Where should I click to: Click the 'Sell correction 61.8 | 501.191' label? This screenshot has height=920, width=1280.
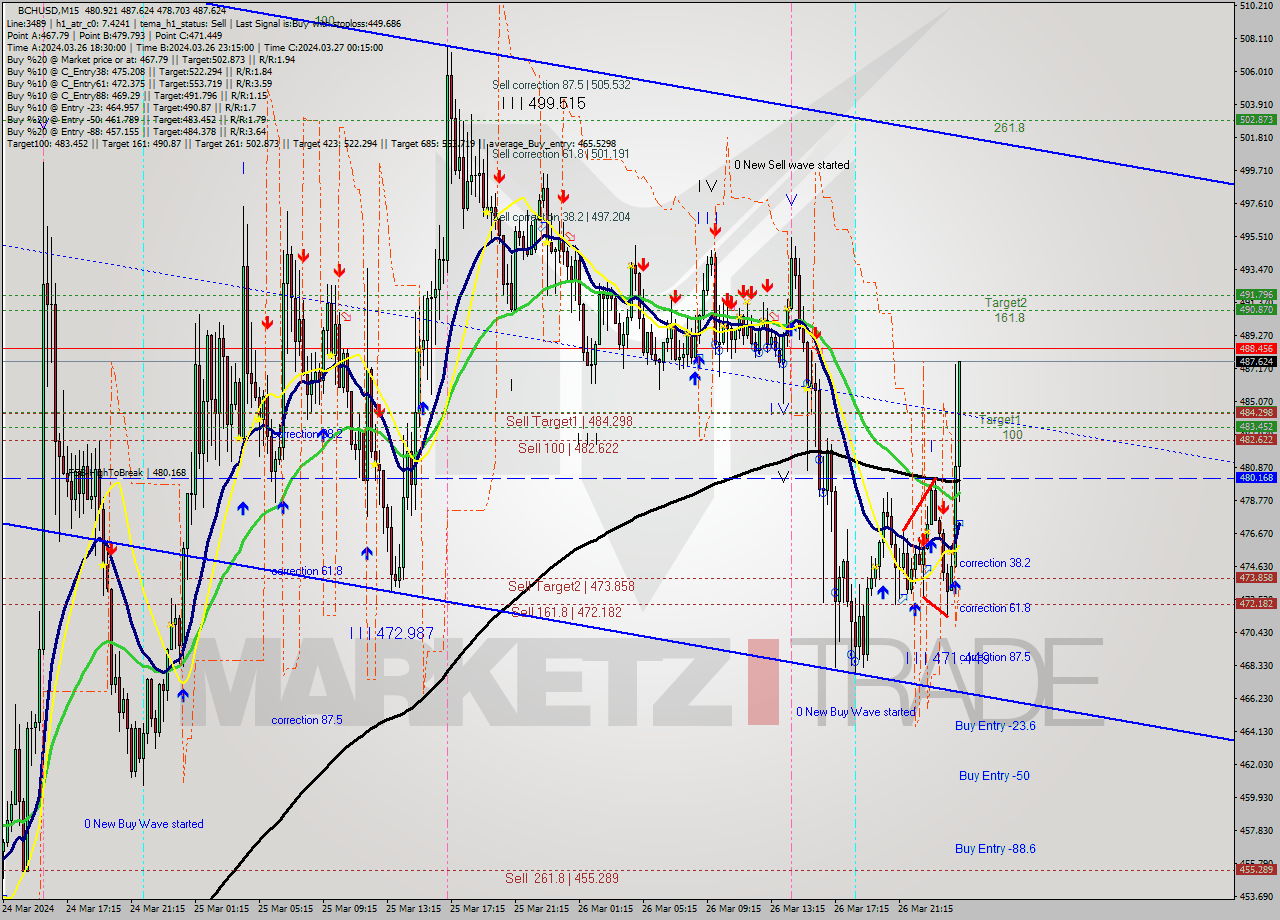coord(560,154)
